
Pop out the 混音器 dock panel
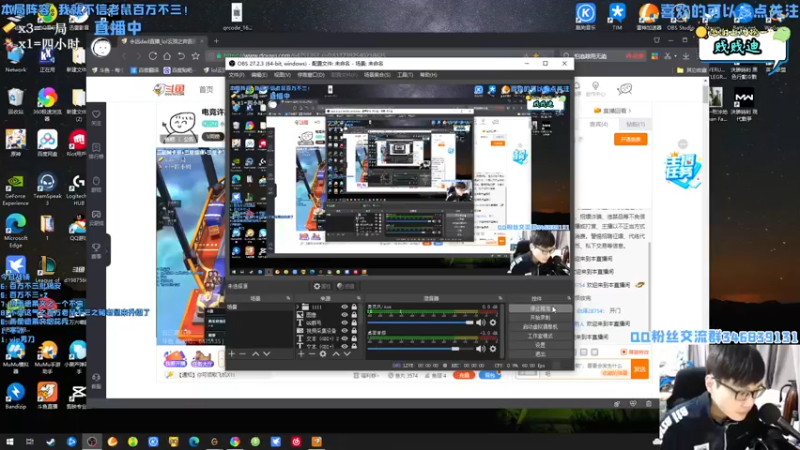point(500,298)
